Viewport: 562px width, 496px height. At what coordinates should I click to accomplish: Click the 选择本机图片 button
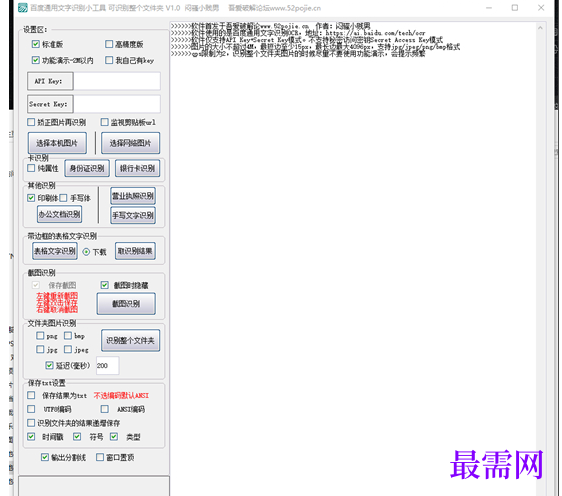[57, 143]
